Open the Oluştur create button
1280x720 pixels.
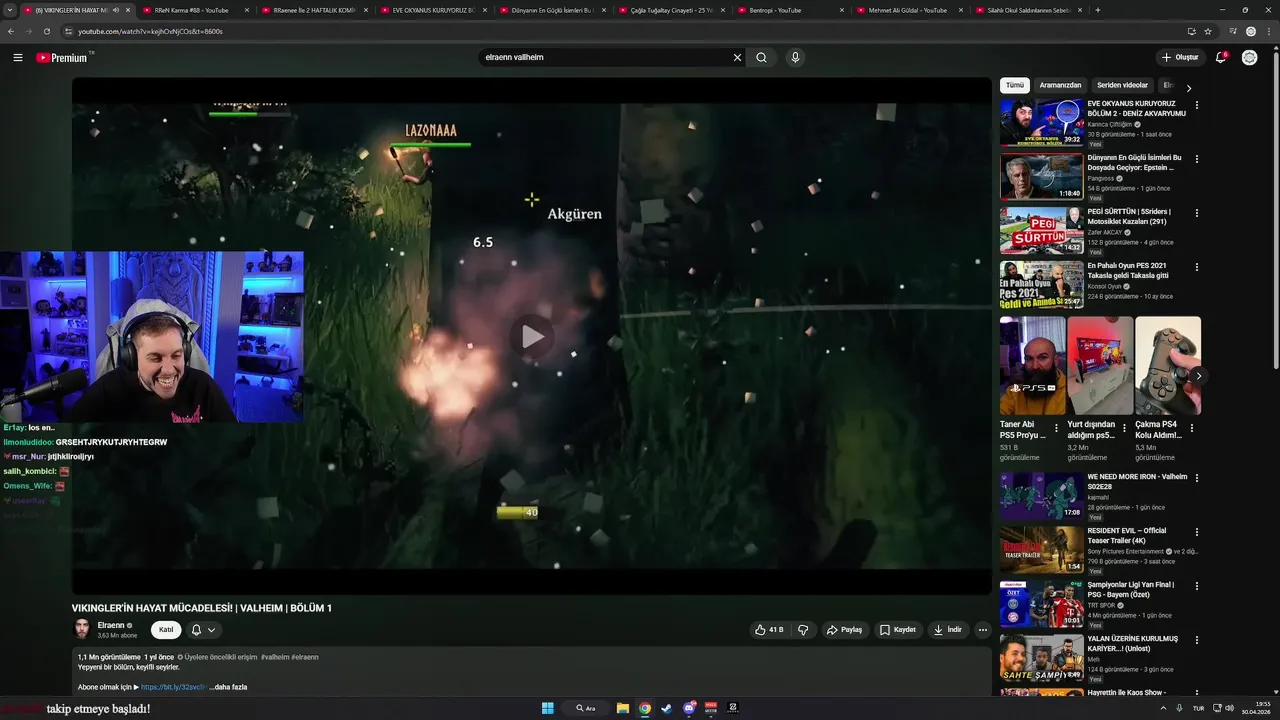1180,57
